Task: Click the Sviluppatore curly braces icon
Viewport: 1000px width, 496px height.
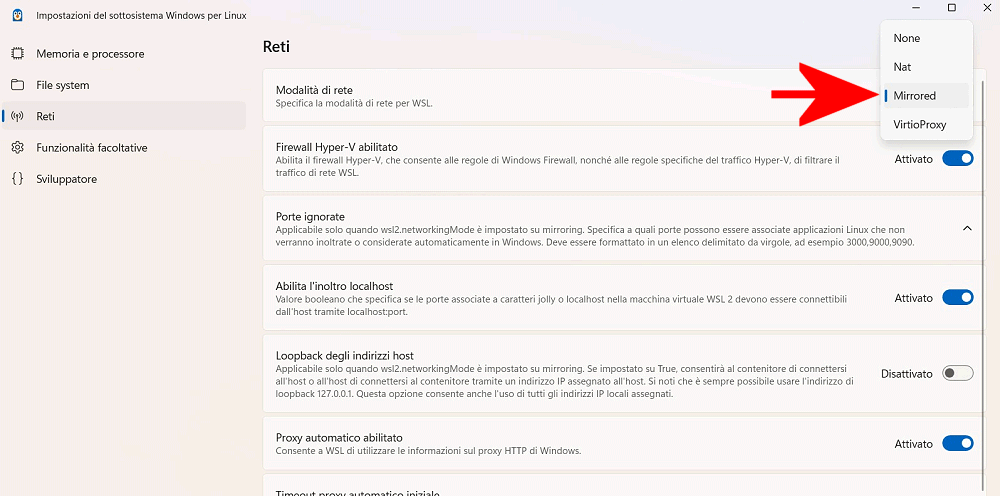Action: (18, 179)
